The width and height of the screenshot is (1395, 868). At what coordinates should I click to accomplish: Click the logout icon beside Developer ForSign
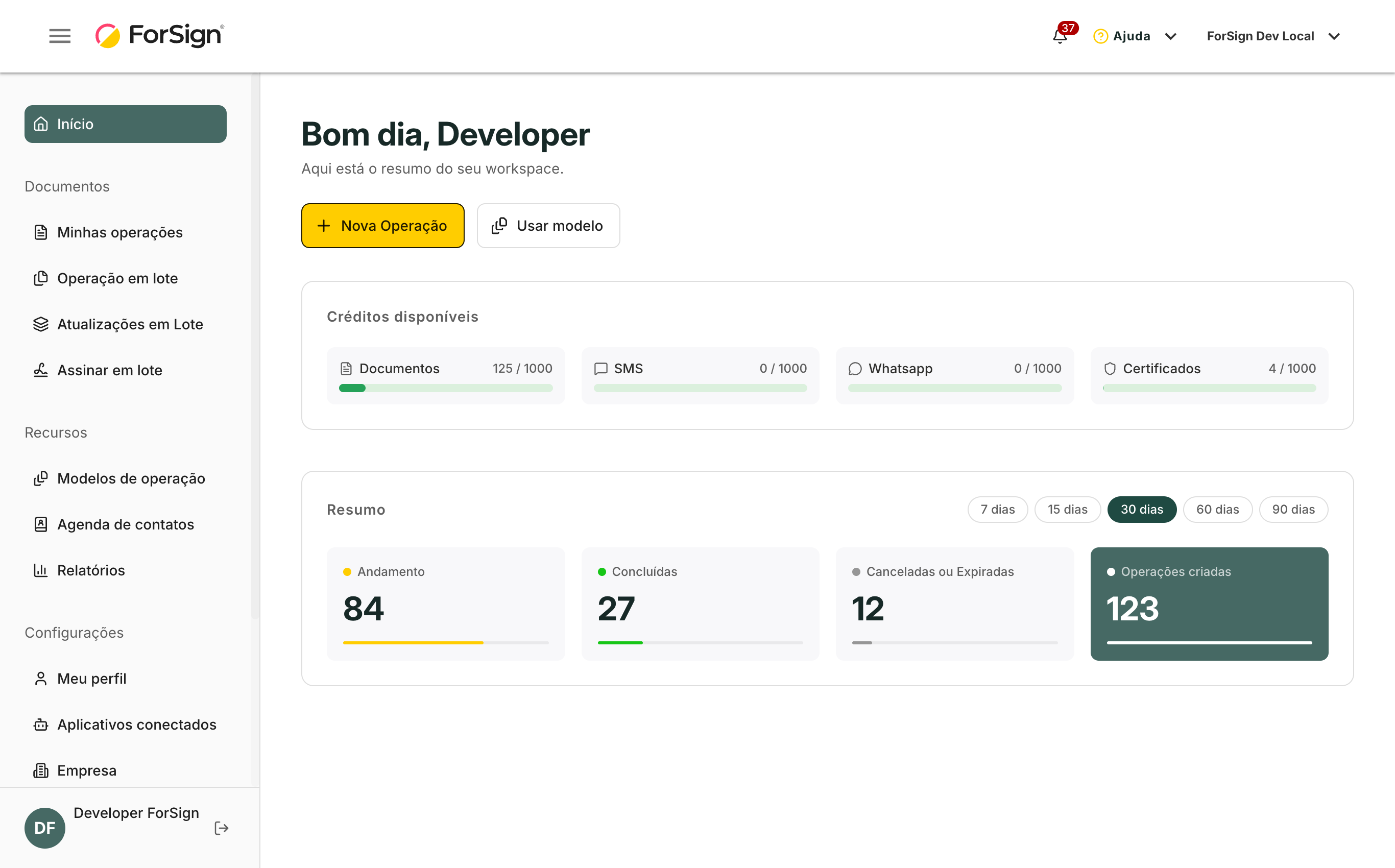(222, 828)
